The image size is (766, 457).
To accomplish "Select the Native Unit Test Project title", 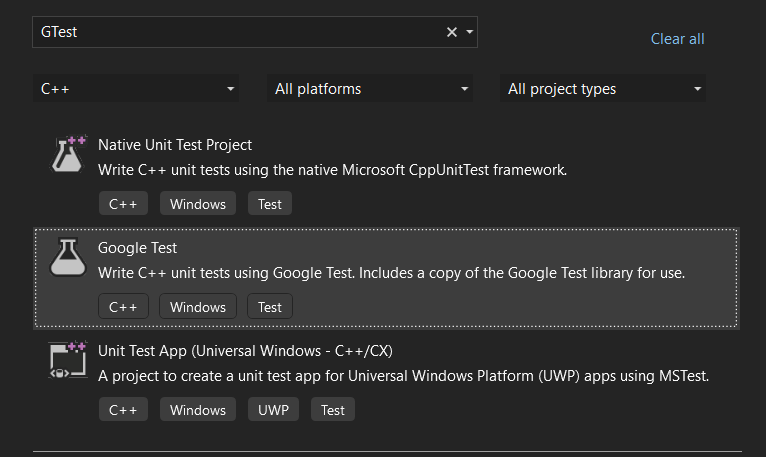I will tap(175, 145).
